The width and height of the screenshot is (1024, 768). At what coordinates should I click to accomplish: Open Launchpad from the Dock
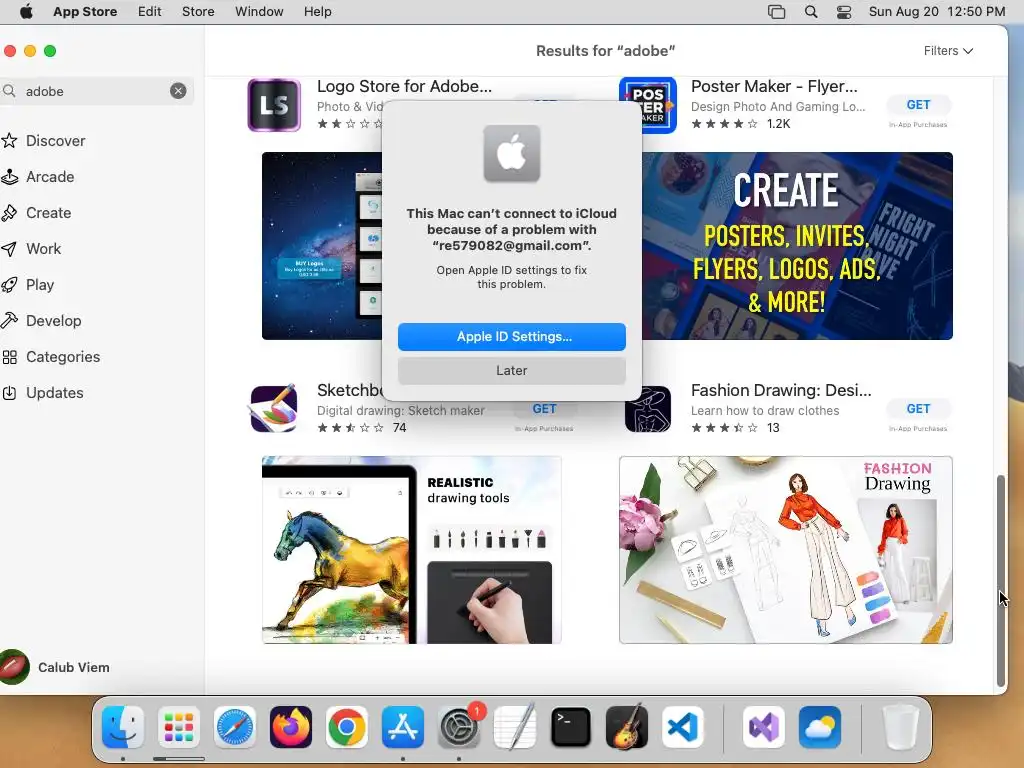pos(178,727)
